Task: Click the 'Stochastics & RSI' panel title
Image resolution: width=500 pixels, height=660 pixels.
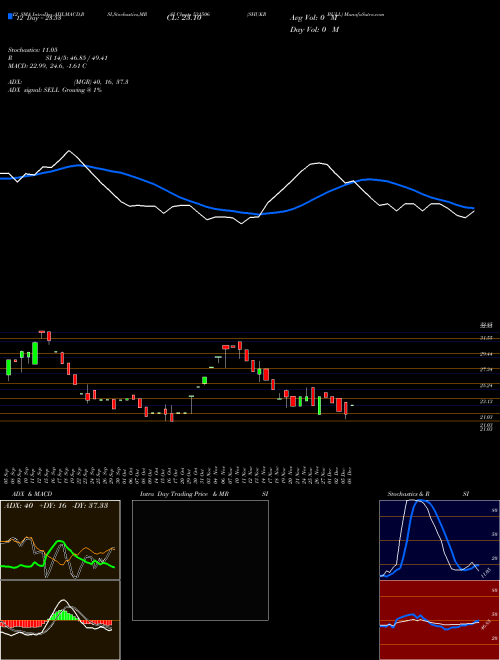Action: pyautogui.click(x=428, y=494)
